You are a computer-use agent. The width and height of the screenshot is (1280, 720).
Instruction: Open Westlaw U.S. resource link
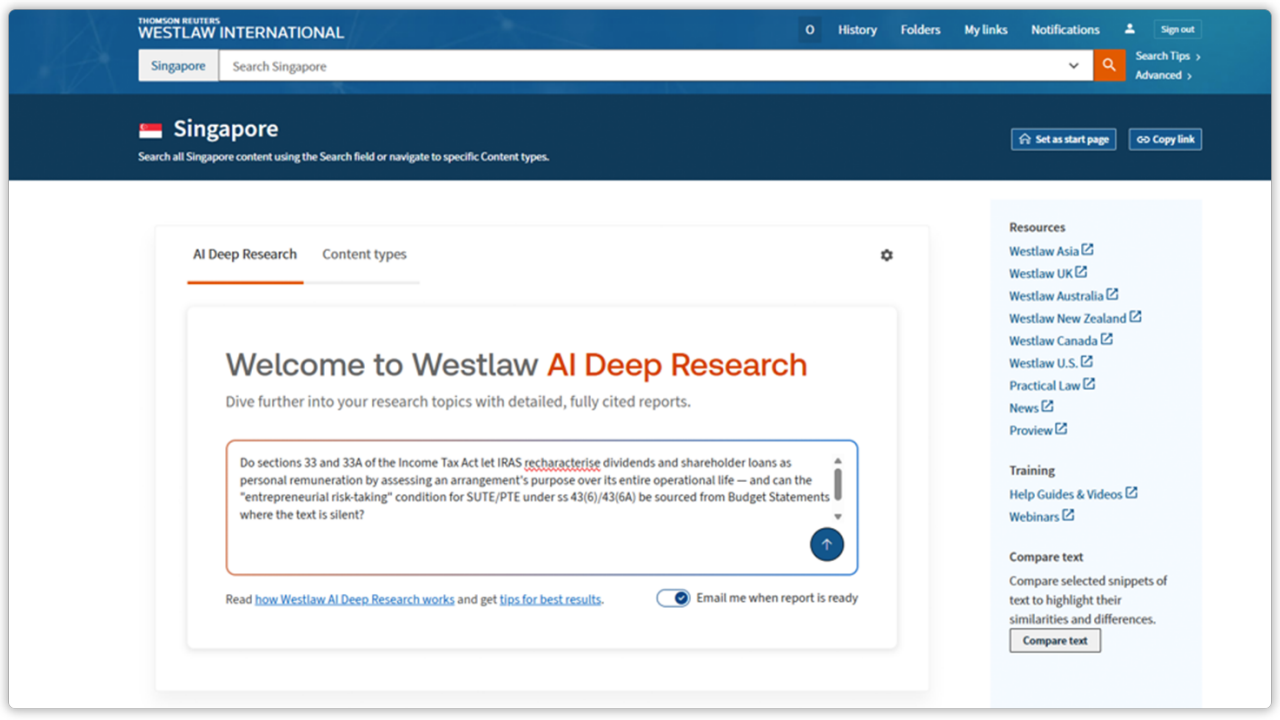(1051, 363)
